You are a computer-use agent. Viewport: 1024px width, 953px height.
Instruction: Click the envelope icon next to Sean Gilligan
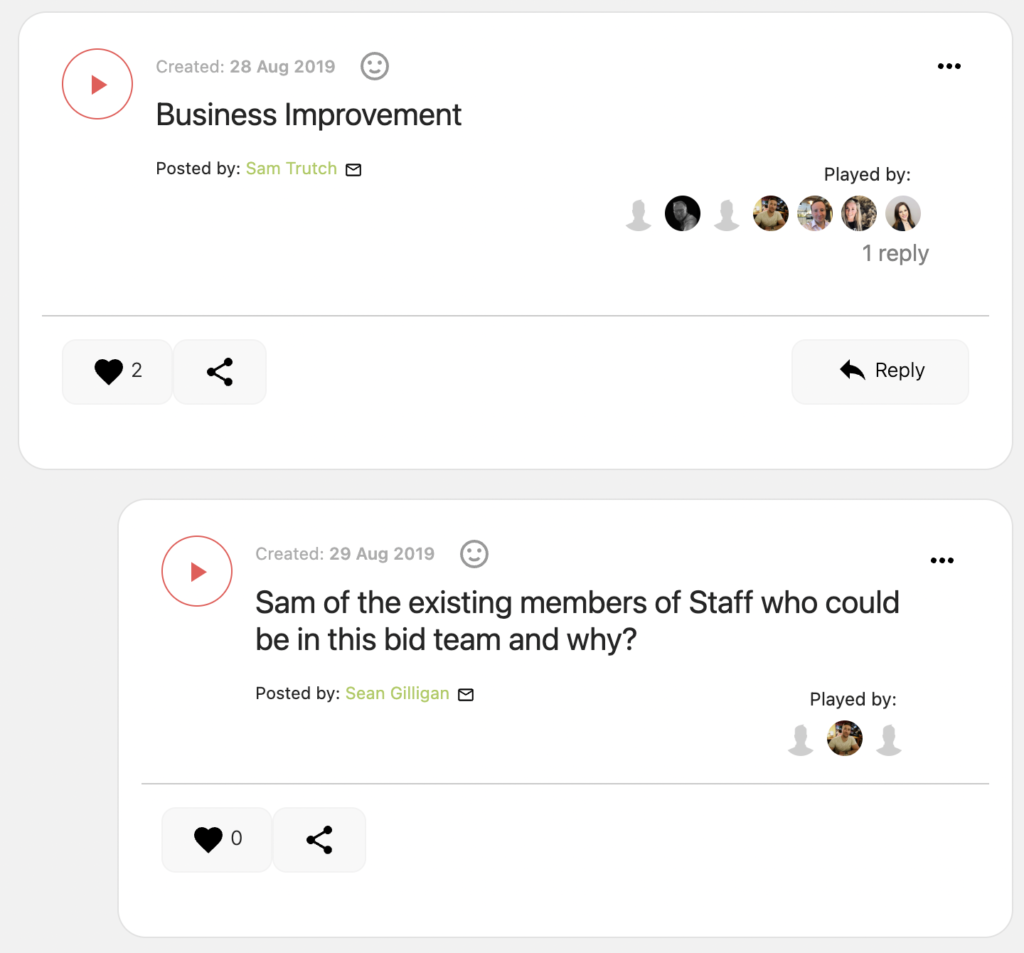tap(465, 694)
